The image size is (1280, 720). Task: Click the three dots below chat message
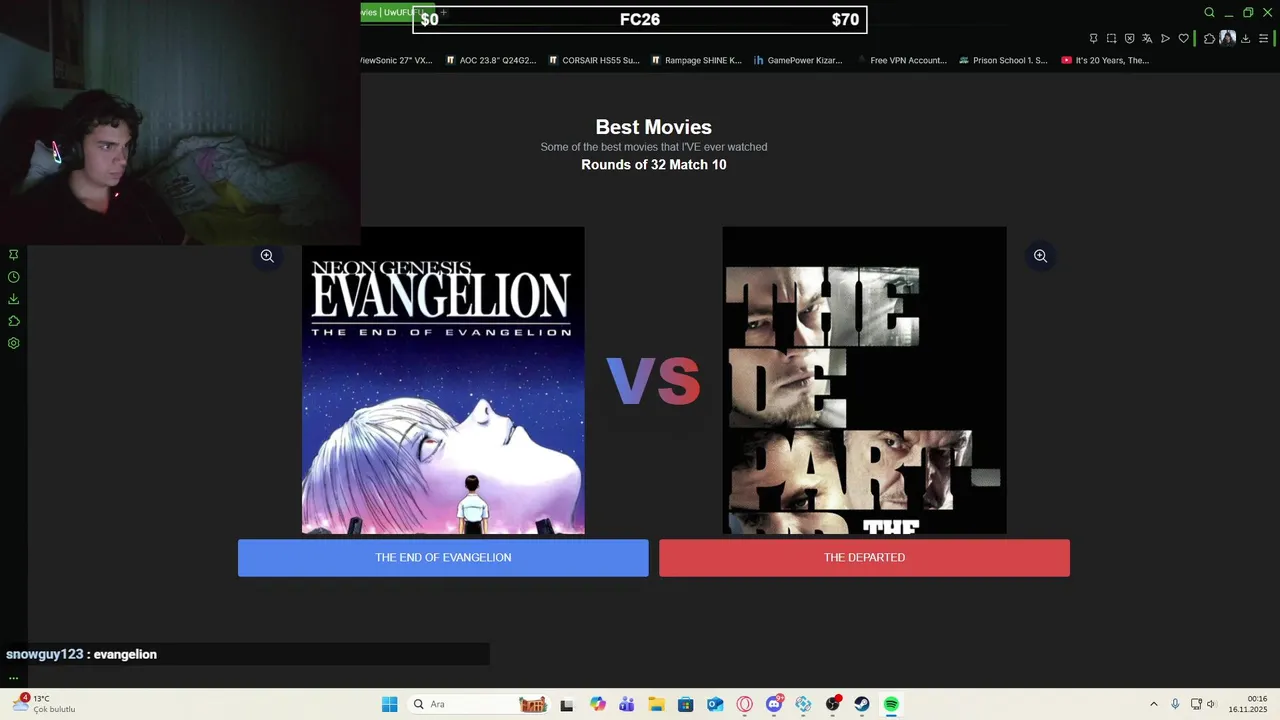[13, 677]
